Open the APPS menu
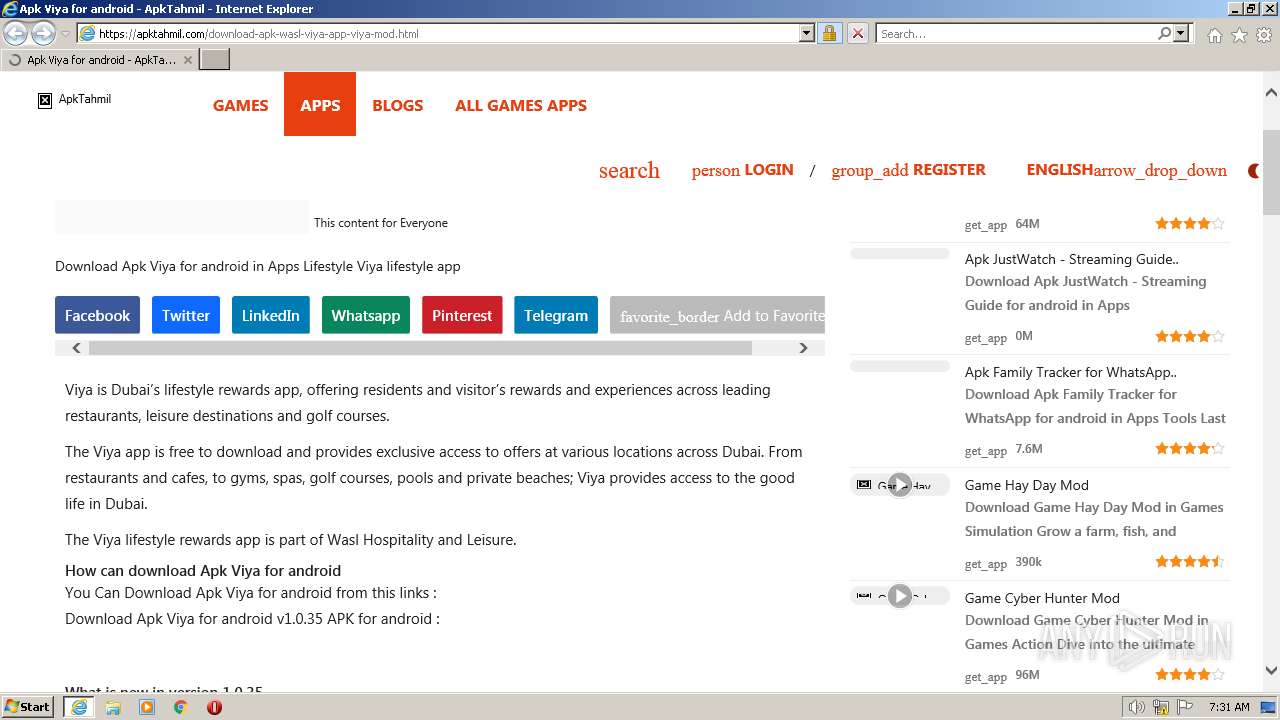The width and height of the screenshot is (1280, 720). click(320, 105)
